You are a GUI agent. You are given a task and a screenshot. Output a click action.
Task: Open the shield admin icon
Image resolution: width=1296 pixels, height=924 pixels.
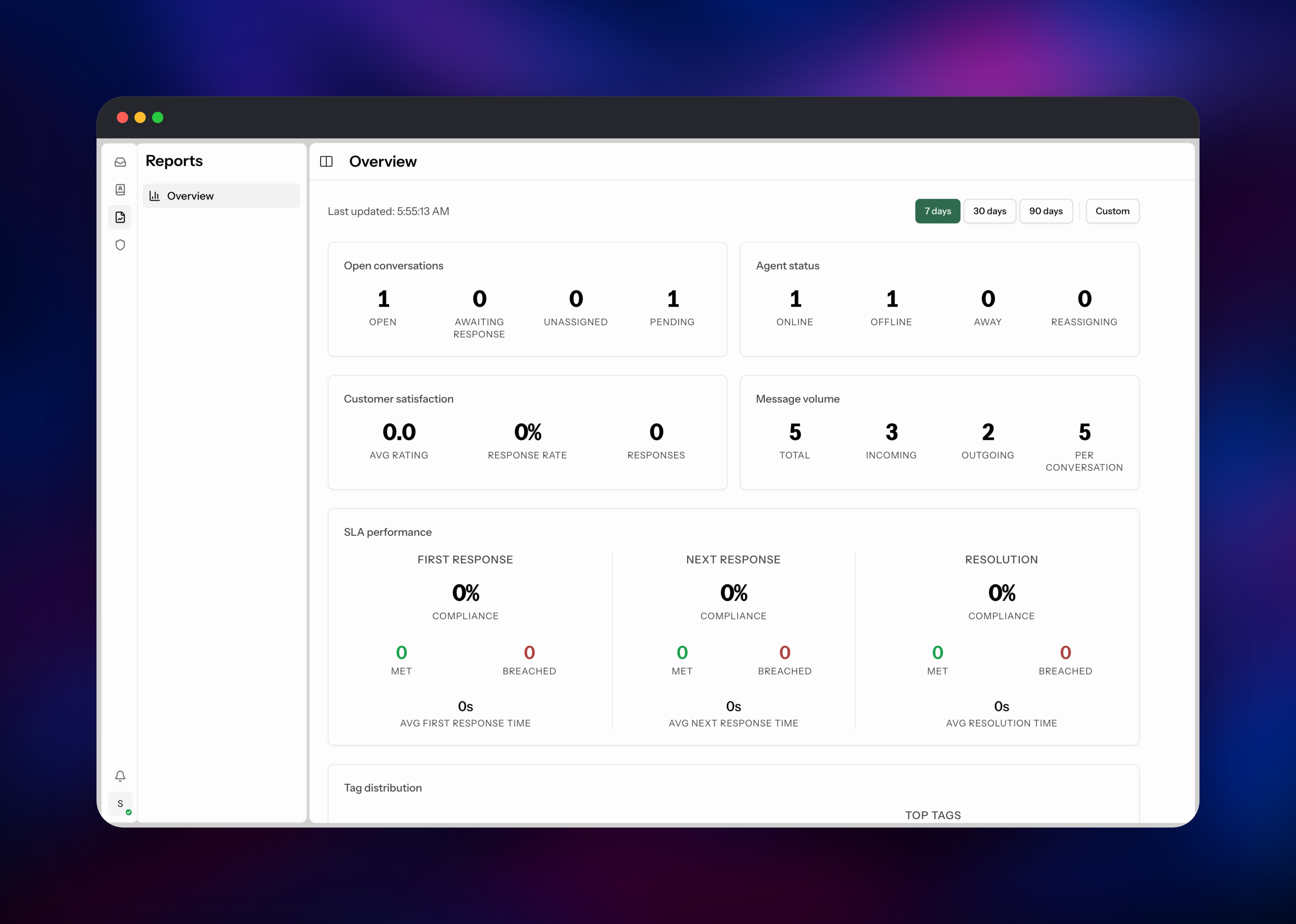(120, 245)
